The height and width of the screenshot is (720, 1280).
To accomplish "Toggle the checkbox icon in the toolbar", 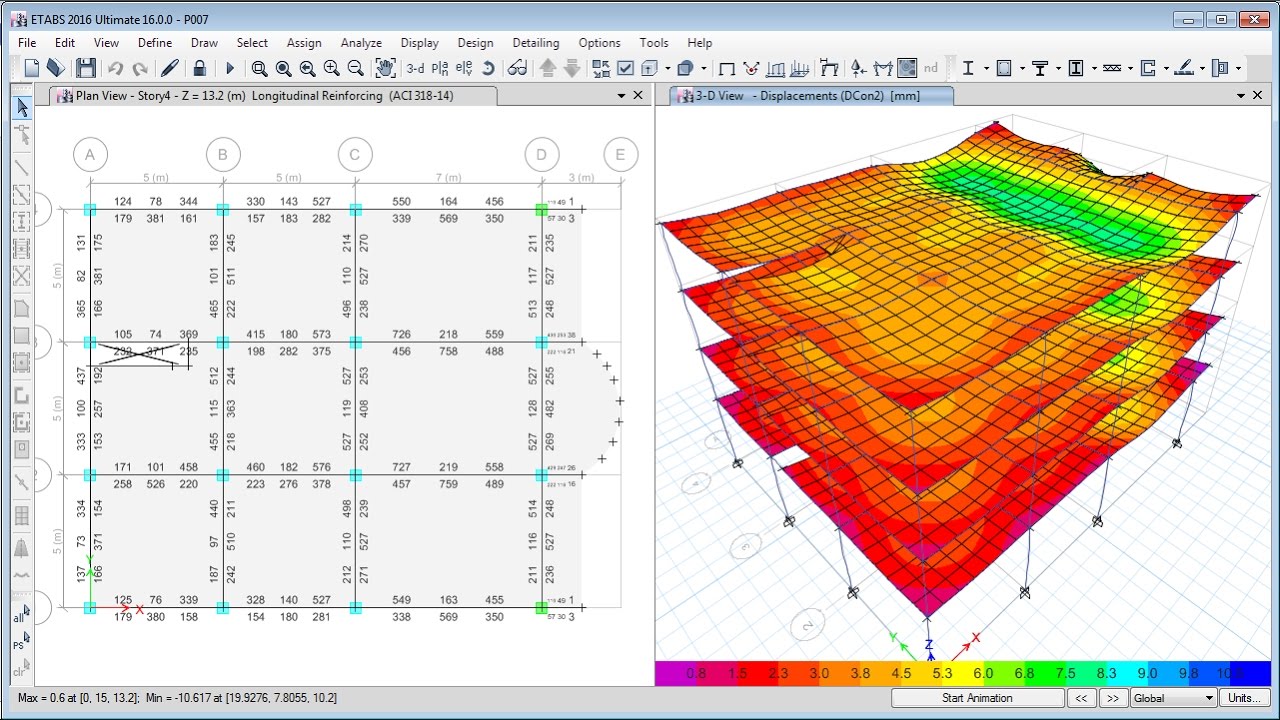I will tap(626, 68).
